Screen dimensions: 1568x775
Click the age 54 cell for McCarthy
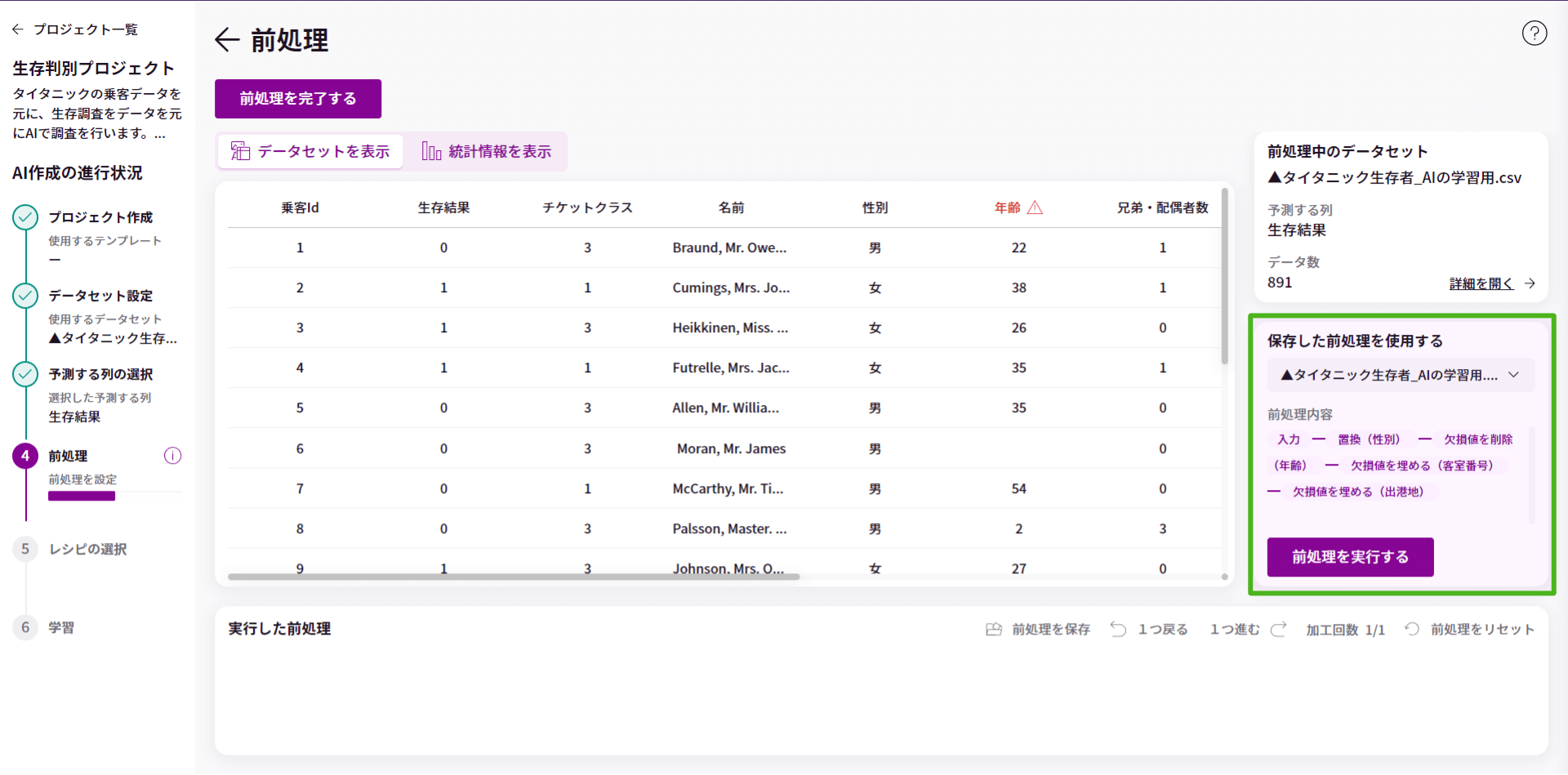coord(1018,488)
